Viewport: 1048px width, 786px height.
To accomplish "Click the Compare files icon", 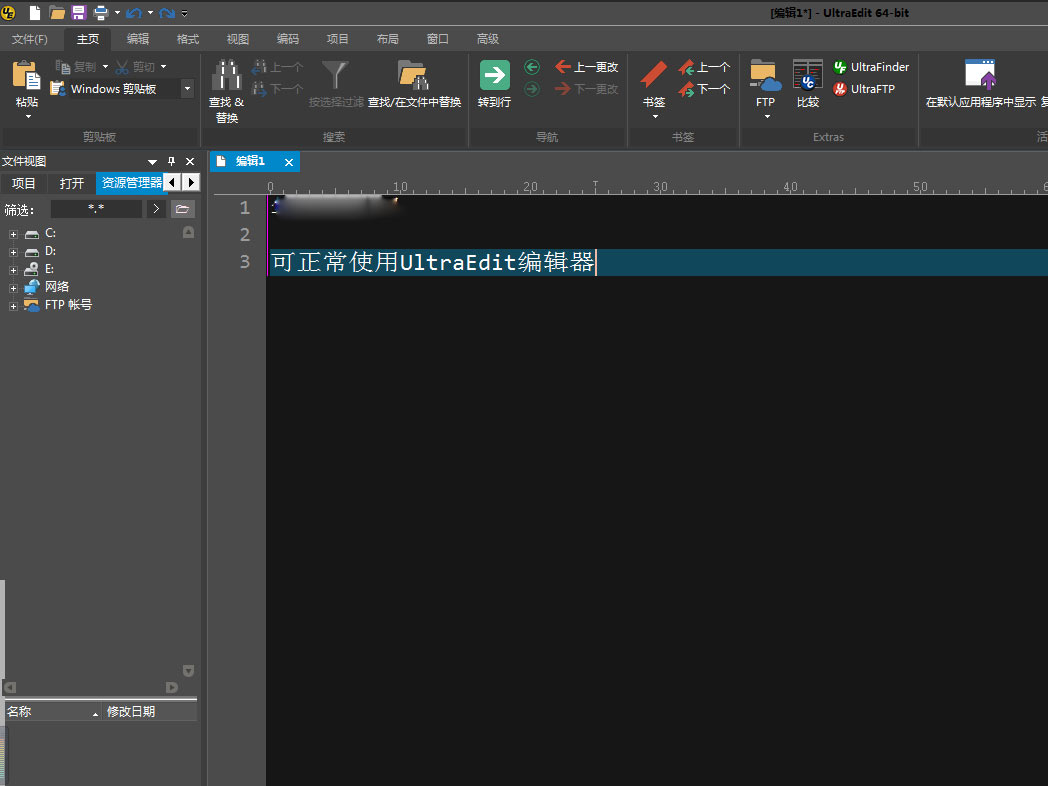I will (807, 76).
